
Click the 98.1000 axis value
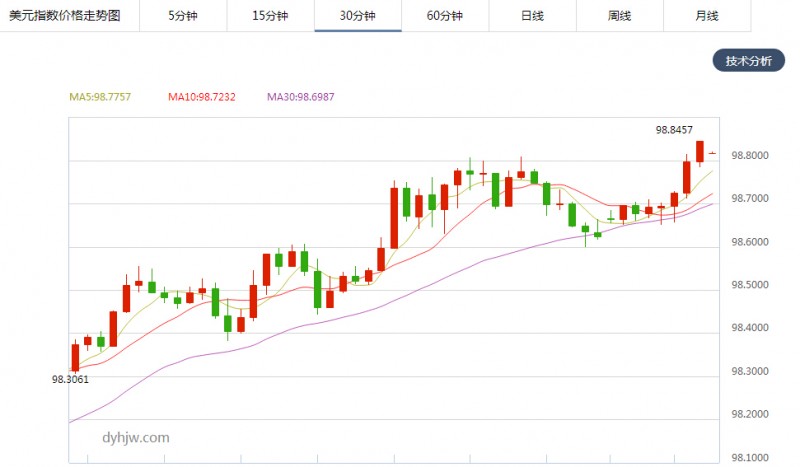coord(749,457)
